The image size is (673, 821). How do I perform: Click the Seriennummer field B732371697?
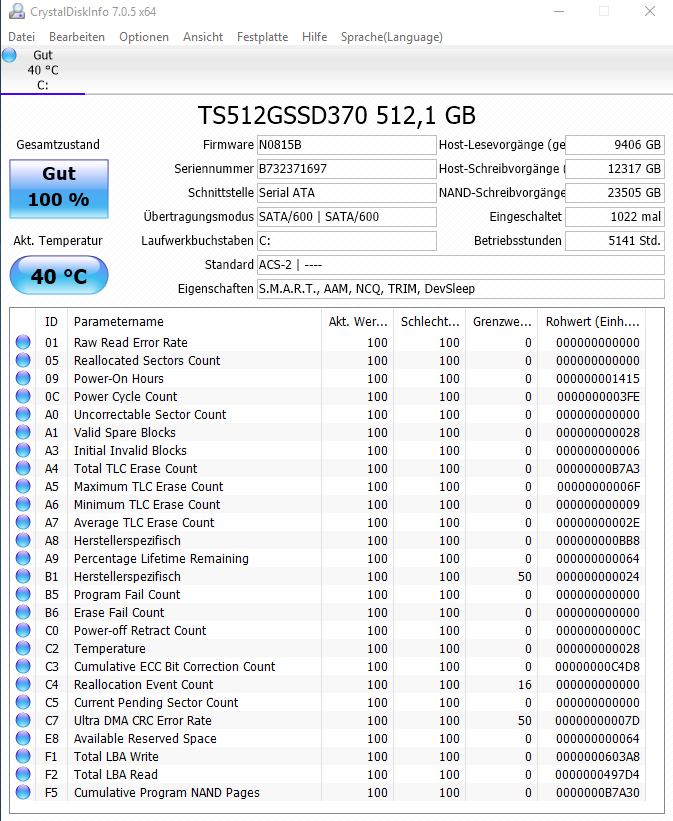pyautogui.click(x=346, y=169)
